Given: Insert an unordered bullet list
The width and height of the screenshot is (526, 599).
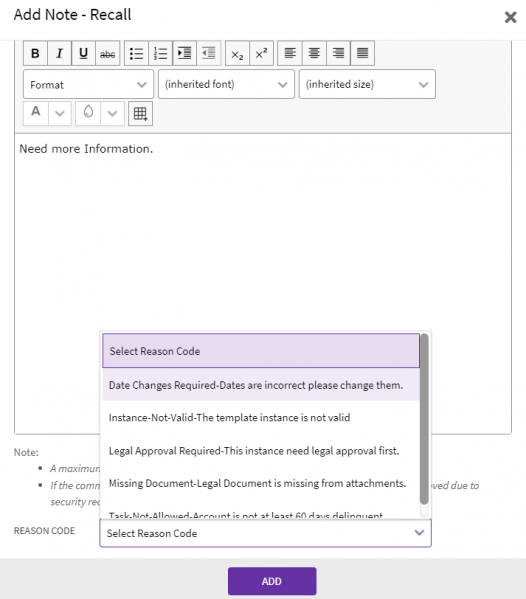Looking at the screenshot, I should tap(136, 53).
